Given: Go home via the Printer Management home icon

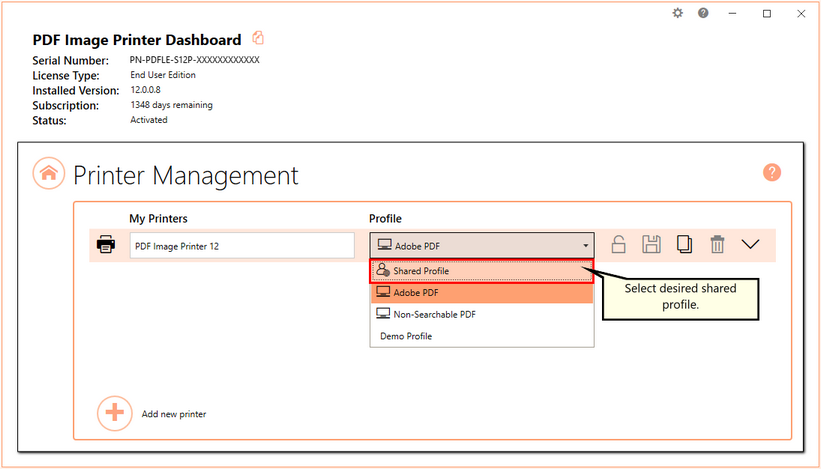Looking at the screenshot, I should point(49,173).
